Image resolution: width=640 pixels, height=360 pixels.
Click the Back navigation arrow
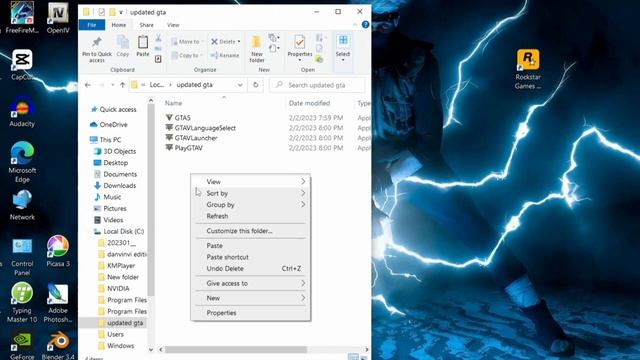[x=88, y=85]
